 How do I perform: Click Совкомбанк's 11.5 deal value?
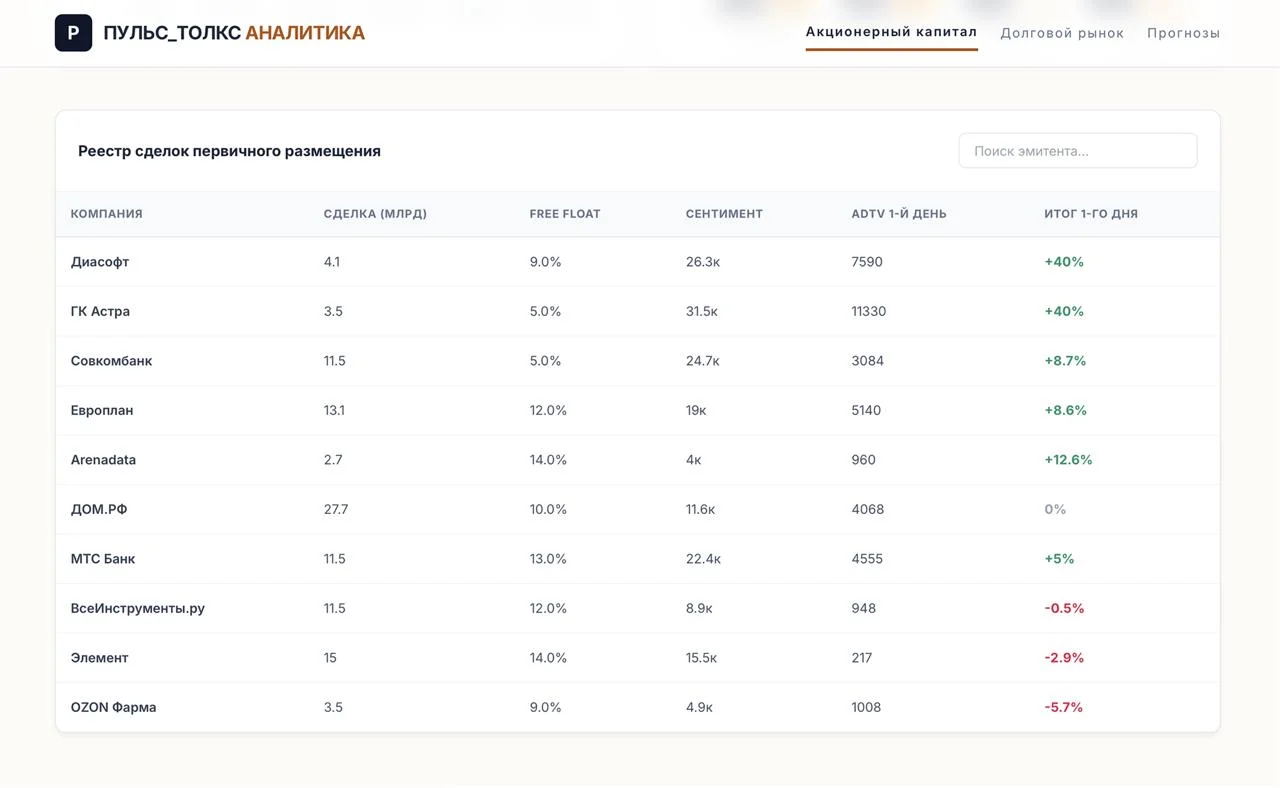coord(335,361)
